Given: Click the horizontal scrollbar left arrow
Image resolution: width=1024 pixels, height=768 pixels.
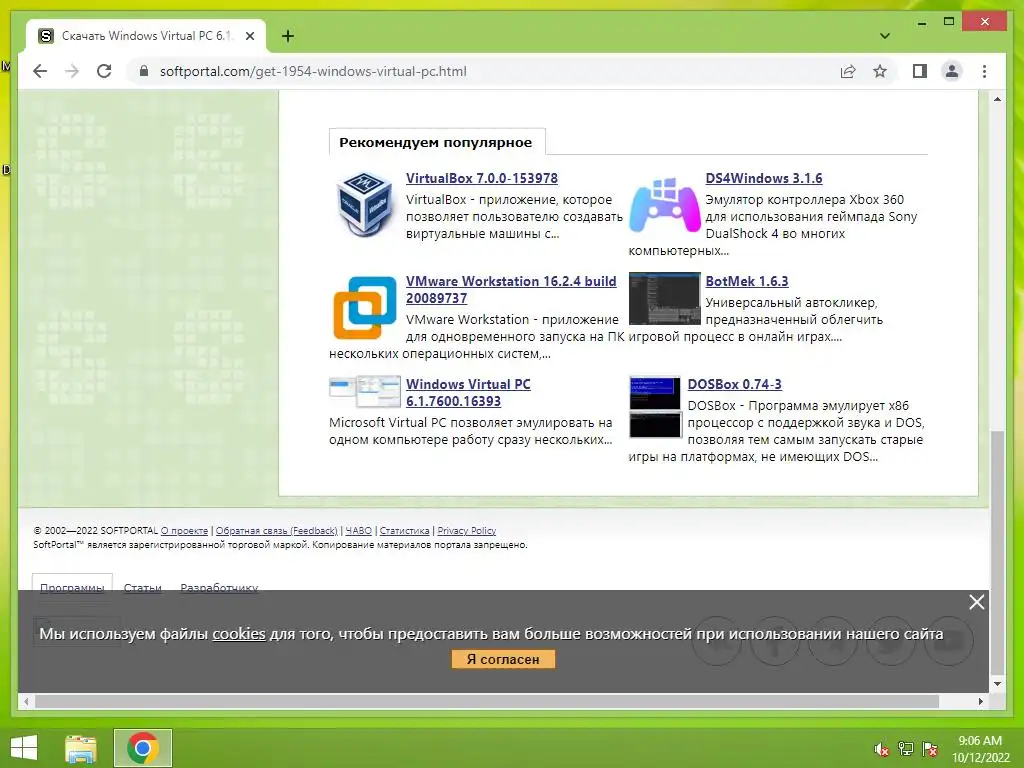Looking at the screenshot, I should pos(26,701).
